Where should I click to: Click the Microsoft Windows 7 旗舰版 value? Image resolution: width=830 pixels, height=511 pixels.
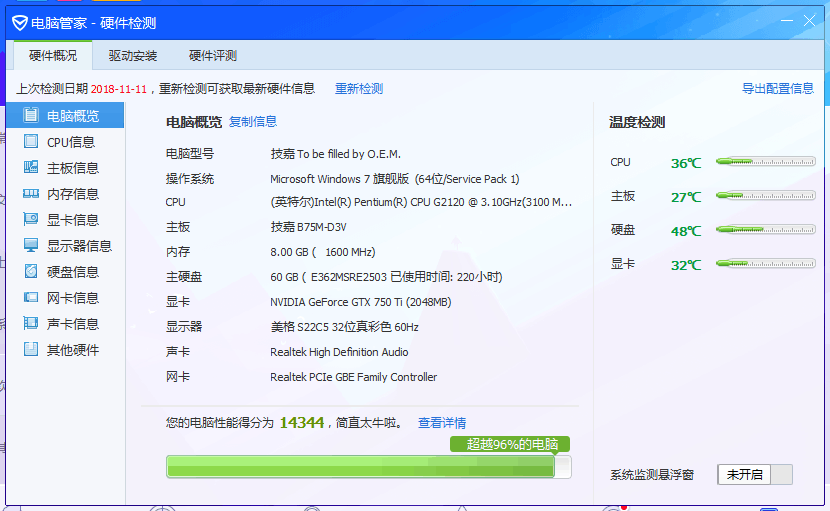pos(394,179)
